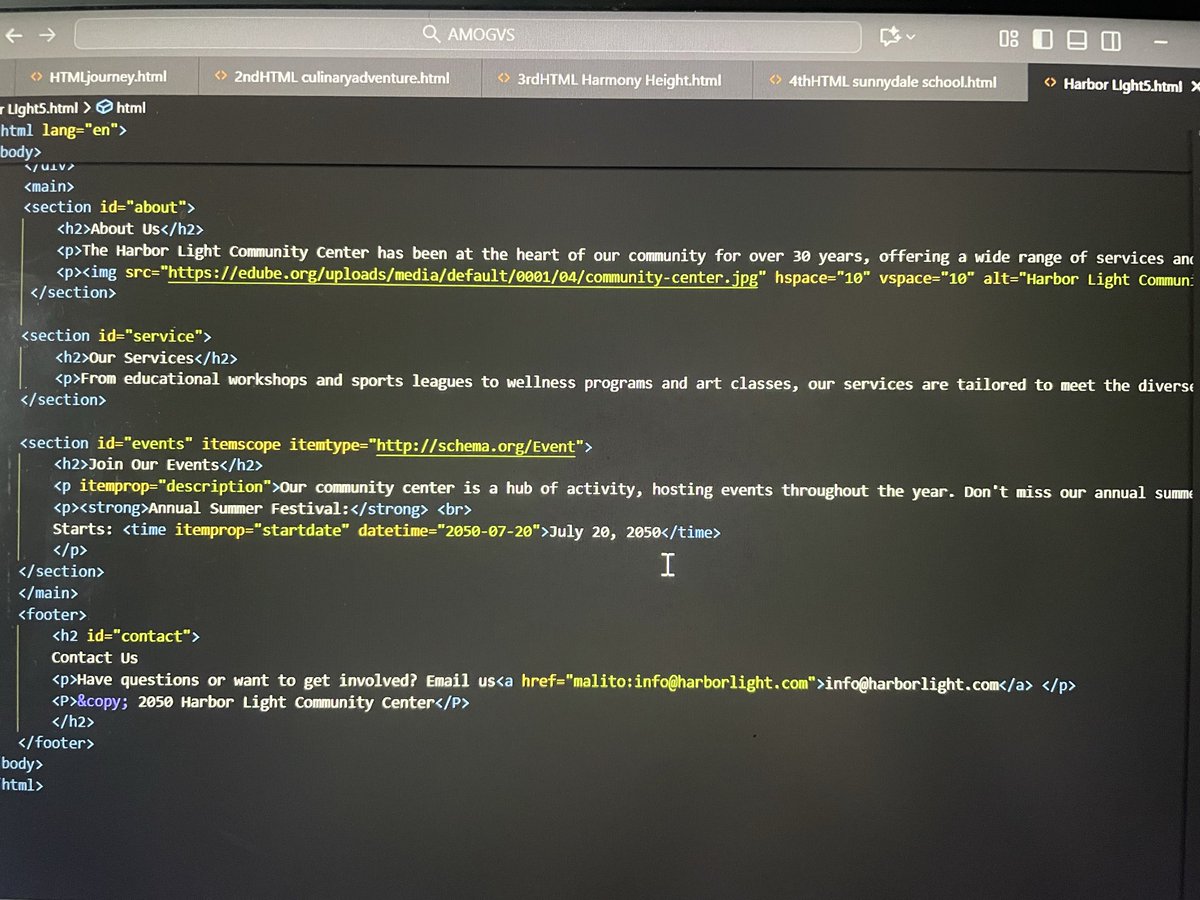Image resolution: width=1200 pixels, height=900 pixels.
Task: Go forward with the navigation arrow
Action: (x=47, y=34)
